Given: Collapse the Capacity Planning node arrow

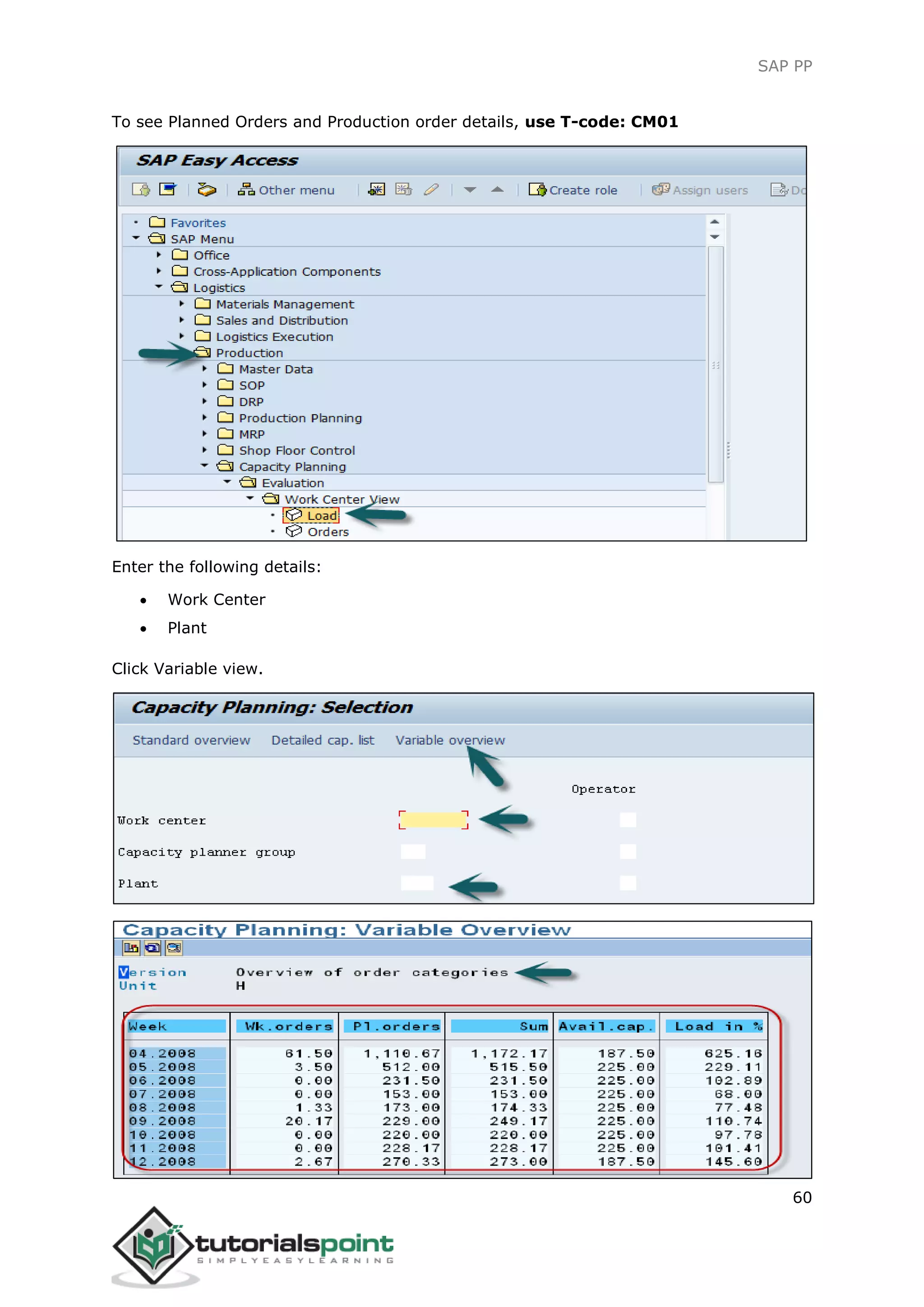Looking at the screenshot, I should 204,466.
